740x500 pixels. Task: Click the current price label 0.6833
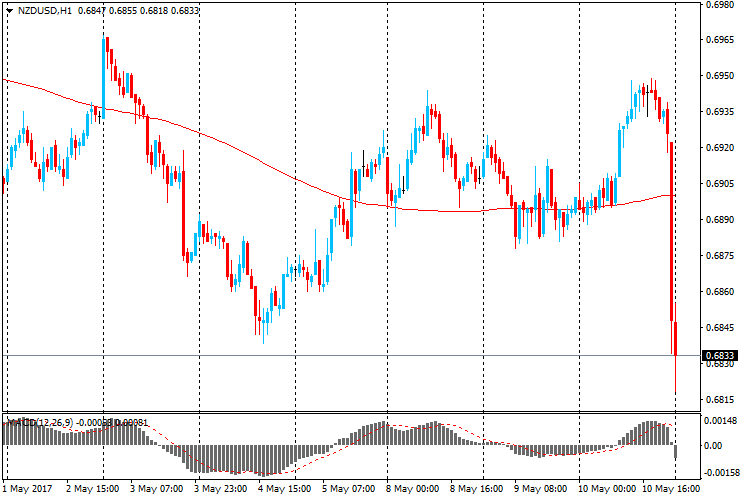coord(720,356)
